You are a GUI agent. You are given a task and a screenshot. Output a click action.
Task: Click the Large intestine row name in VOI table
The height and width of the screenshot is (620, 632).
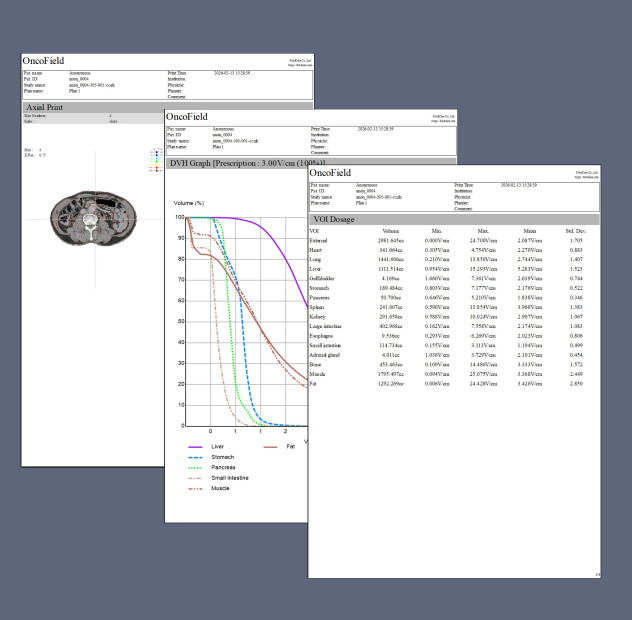click(325, 327)
